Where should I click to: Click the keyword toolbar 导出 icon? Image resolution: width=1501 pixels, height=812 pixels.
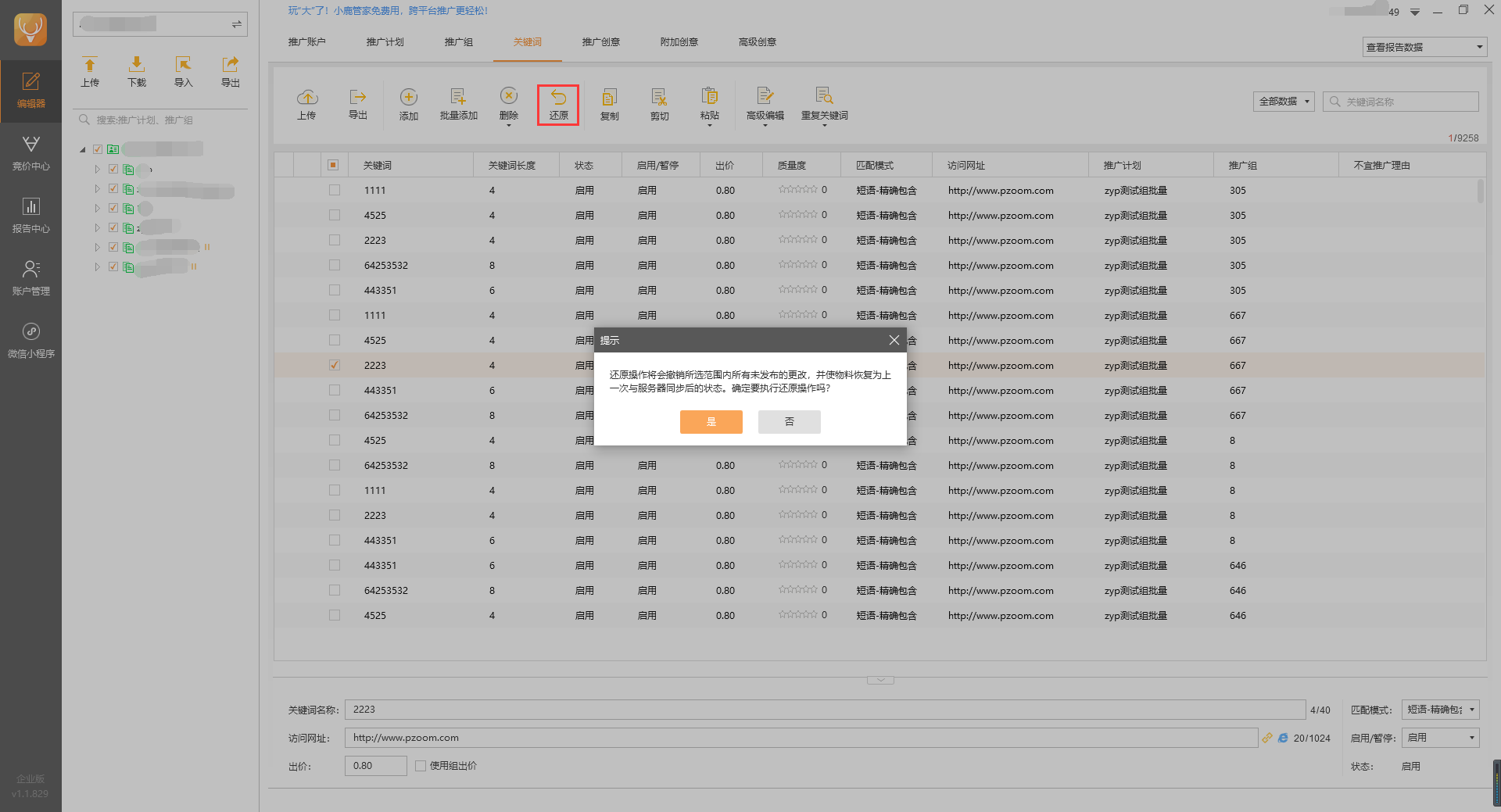coord(358,97)
